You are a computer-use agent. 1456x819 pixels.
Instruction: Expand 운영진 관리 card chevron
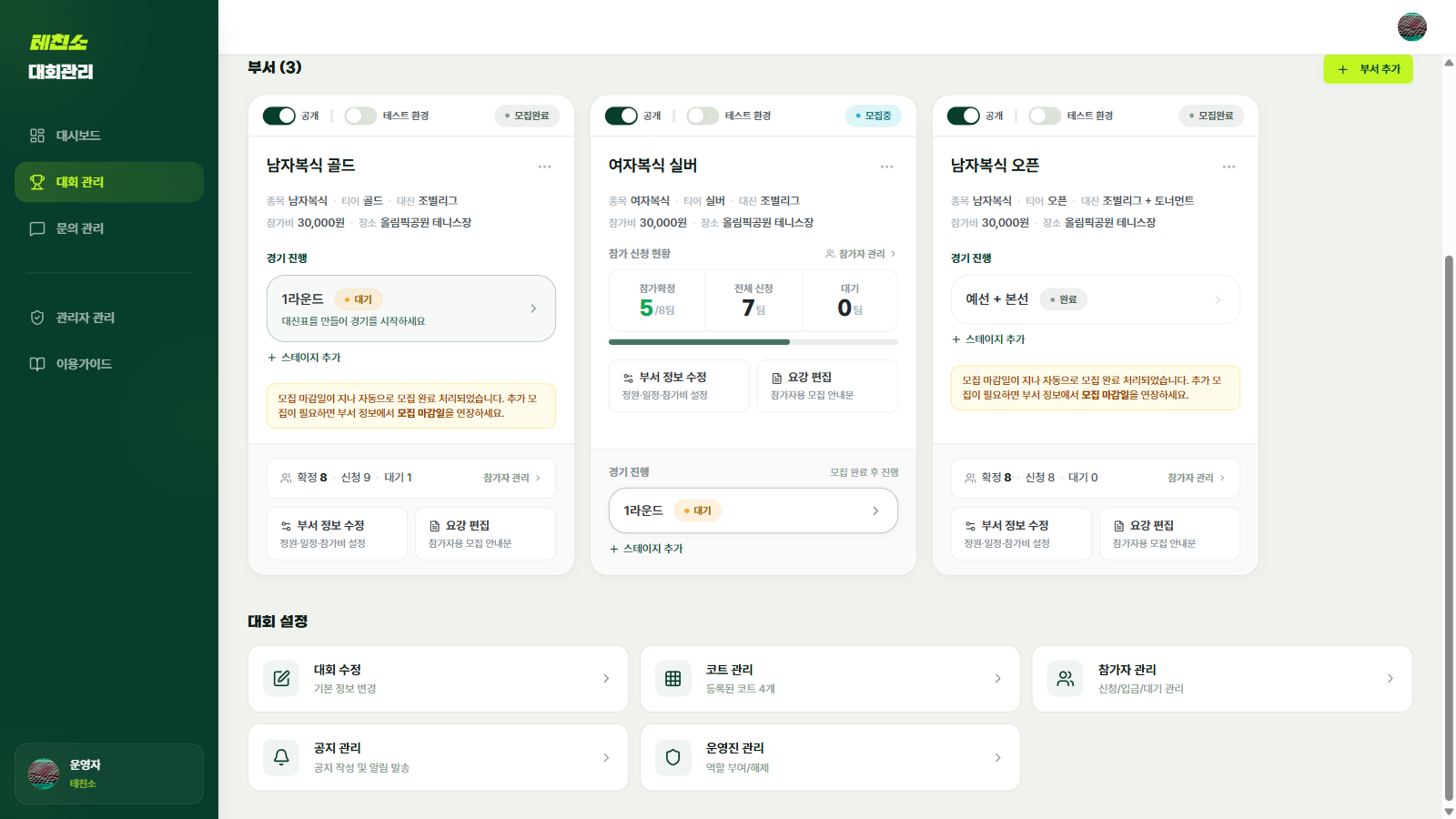point(998,757)
